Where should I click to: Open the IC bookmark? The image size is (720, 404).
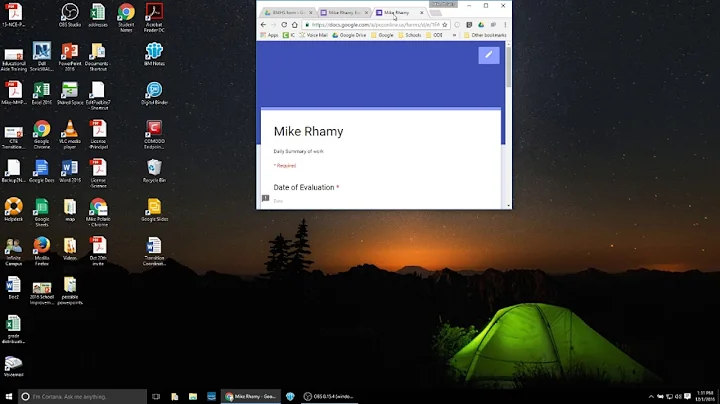[289, 35]
